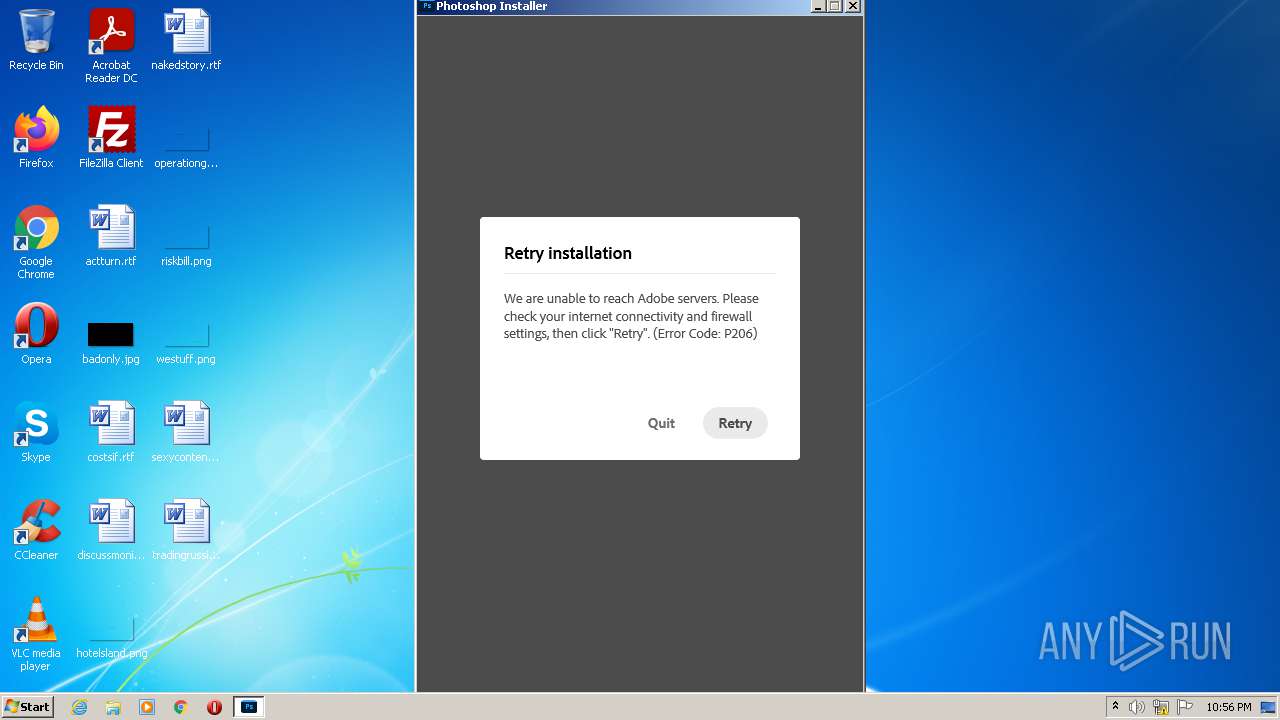Open Opera from the taskbar
The height and width of the screenshot is (720, 1280).
(x=214, y=707)
